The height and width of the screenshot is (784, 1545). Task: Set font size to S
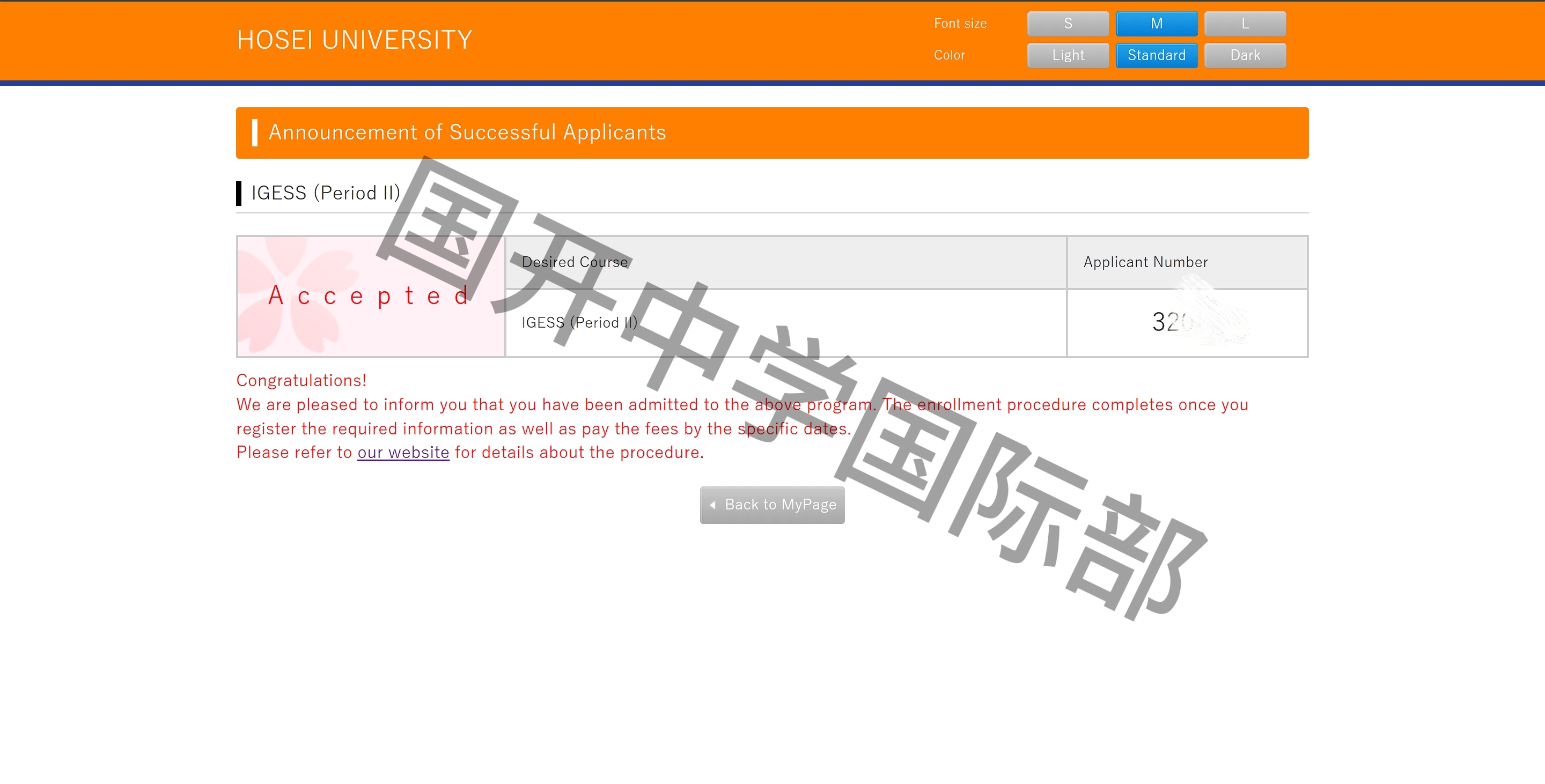click(1068, 24)
